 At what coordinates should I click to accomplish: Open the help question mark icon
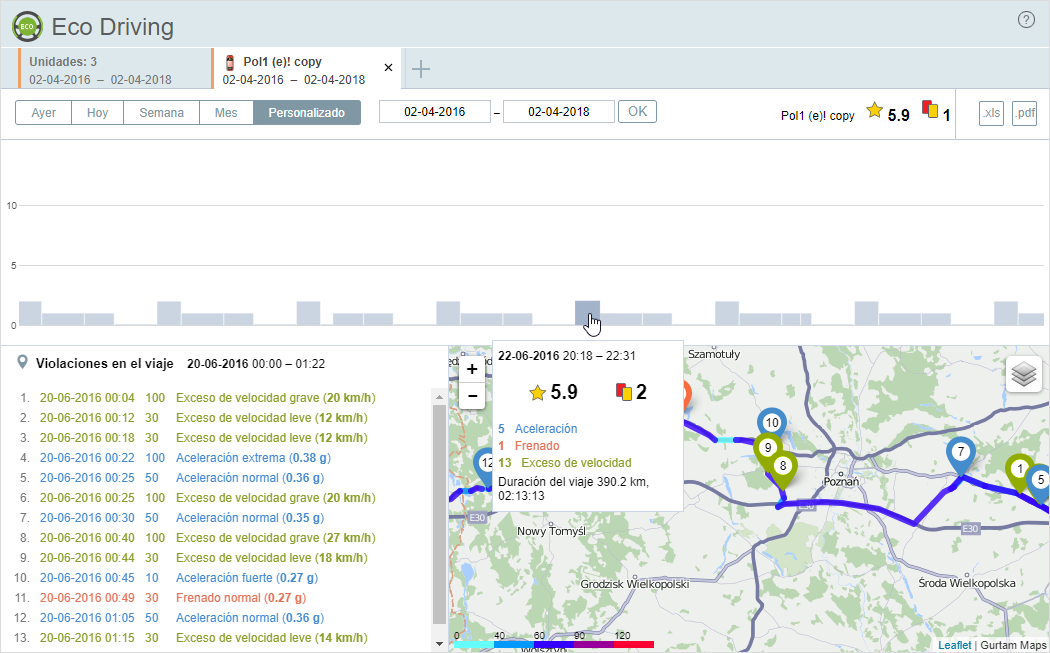pos(1026,20)
